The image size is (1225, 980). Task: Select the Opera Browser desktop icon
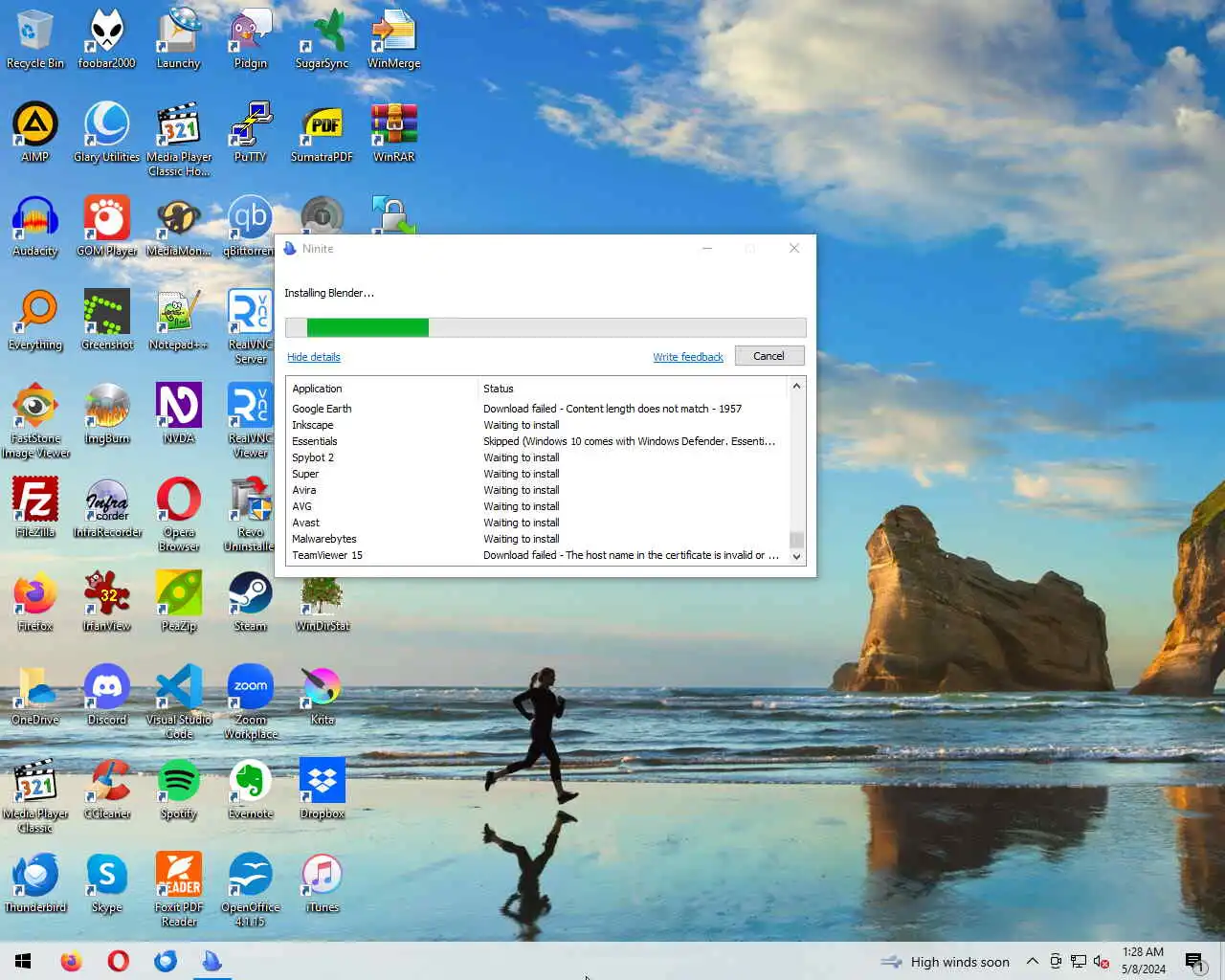point(178,515)
